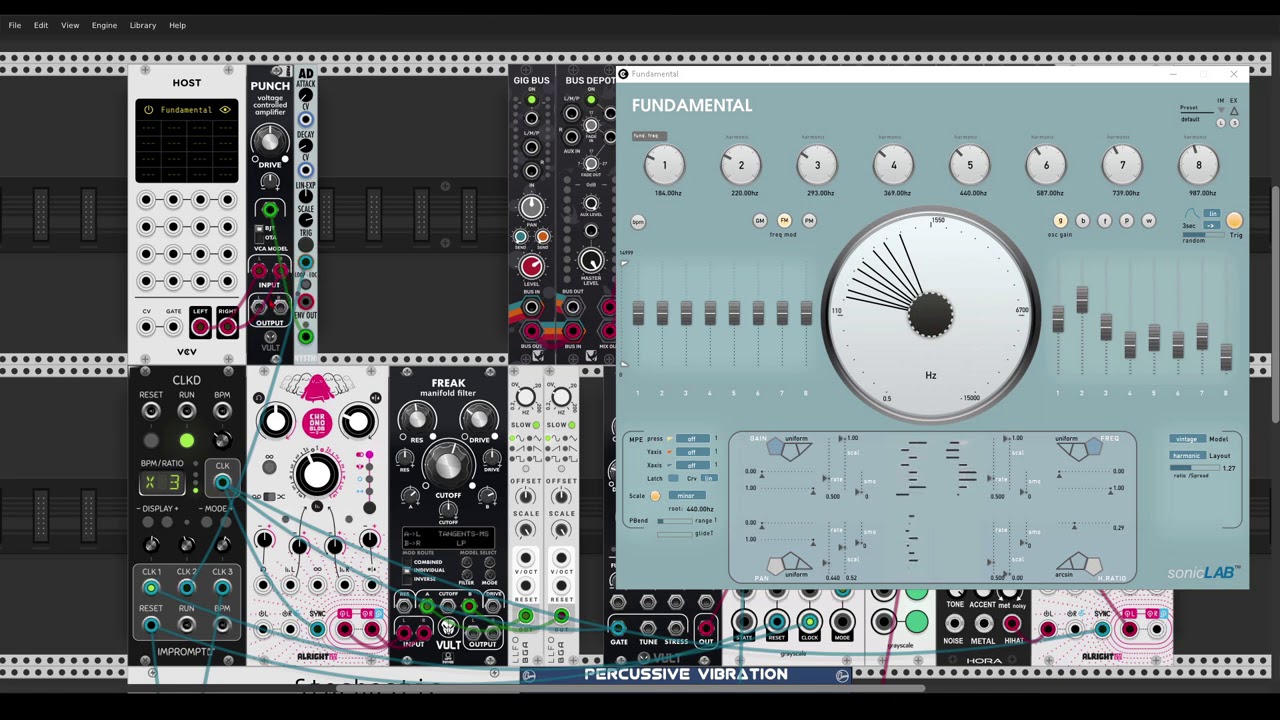Open the Preset default selector
Viewport: 1280px width, 720px height.
pos(1191,119)
